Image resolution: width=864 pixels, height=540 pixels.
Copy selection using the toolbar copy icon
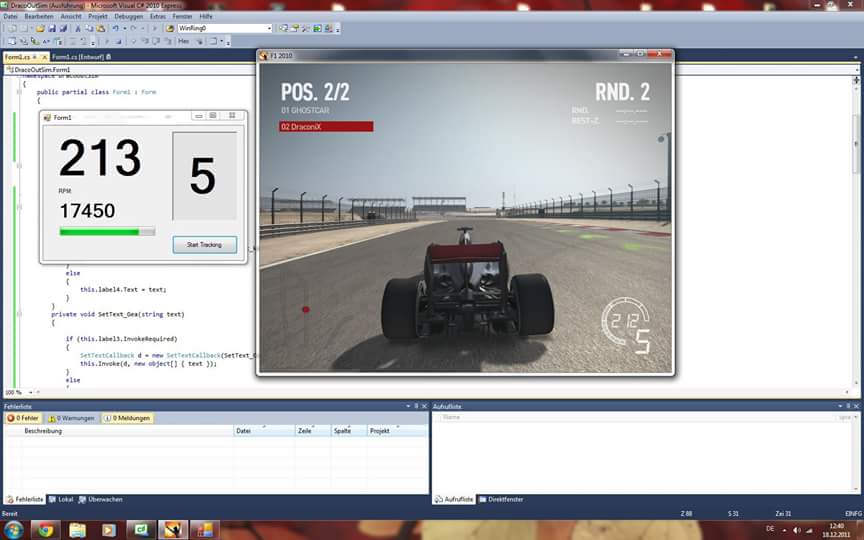pyautogui.click(x=89, y=28)
